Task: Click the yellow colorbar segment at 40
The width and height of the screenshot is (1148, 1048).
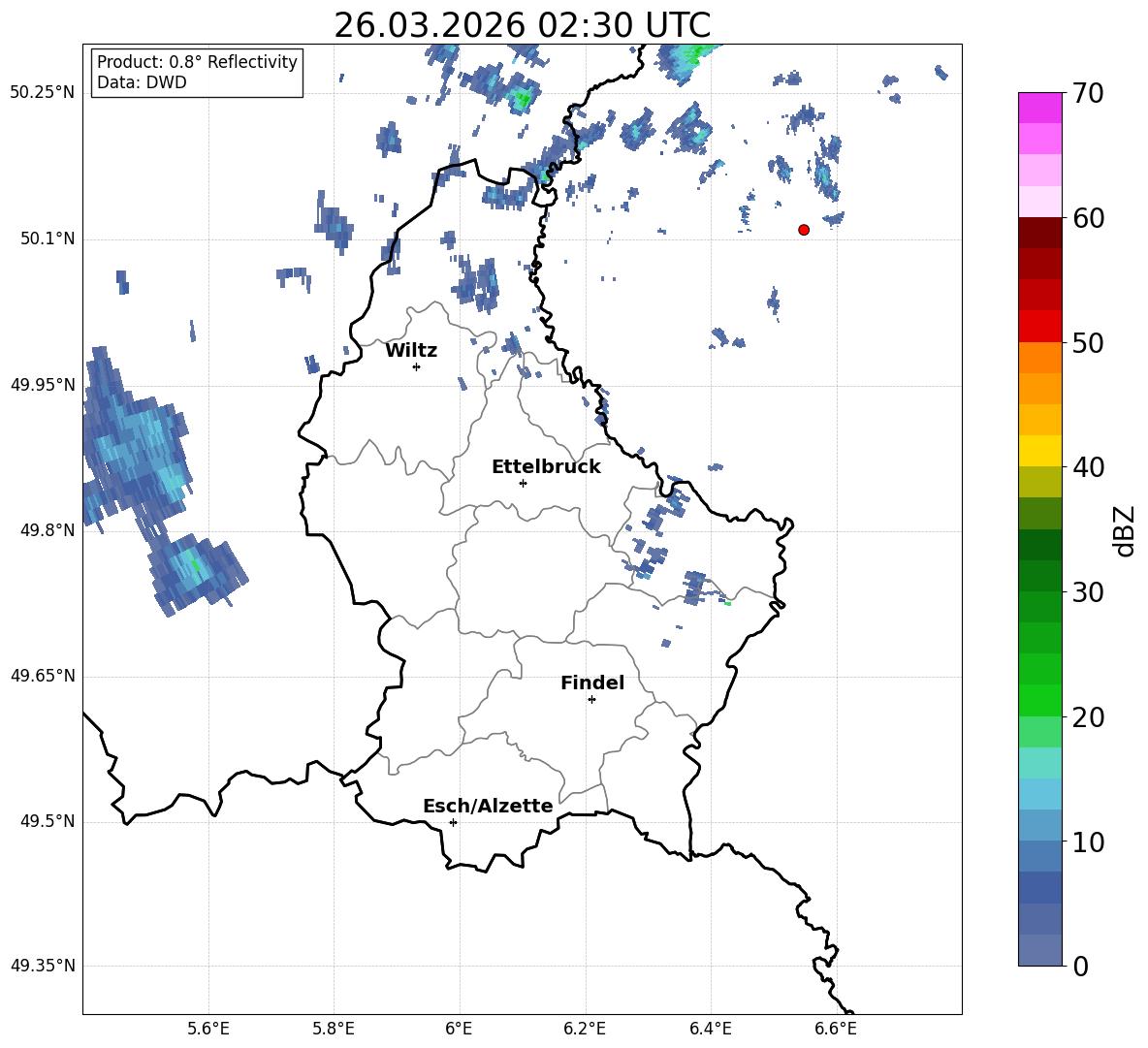Action: click(x=1039, y=451)
